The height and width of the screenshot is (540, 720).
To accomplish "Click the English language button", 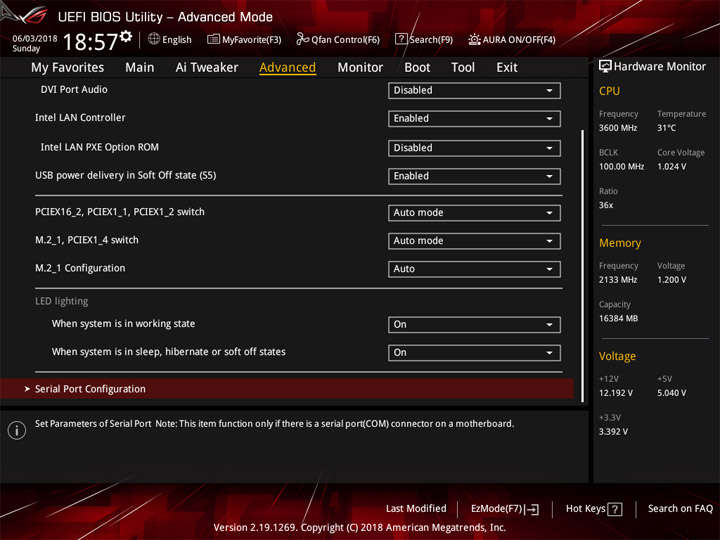I will 177,39.
